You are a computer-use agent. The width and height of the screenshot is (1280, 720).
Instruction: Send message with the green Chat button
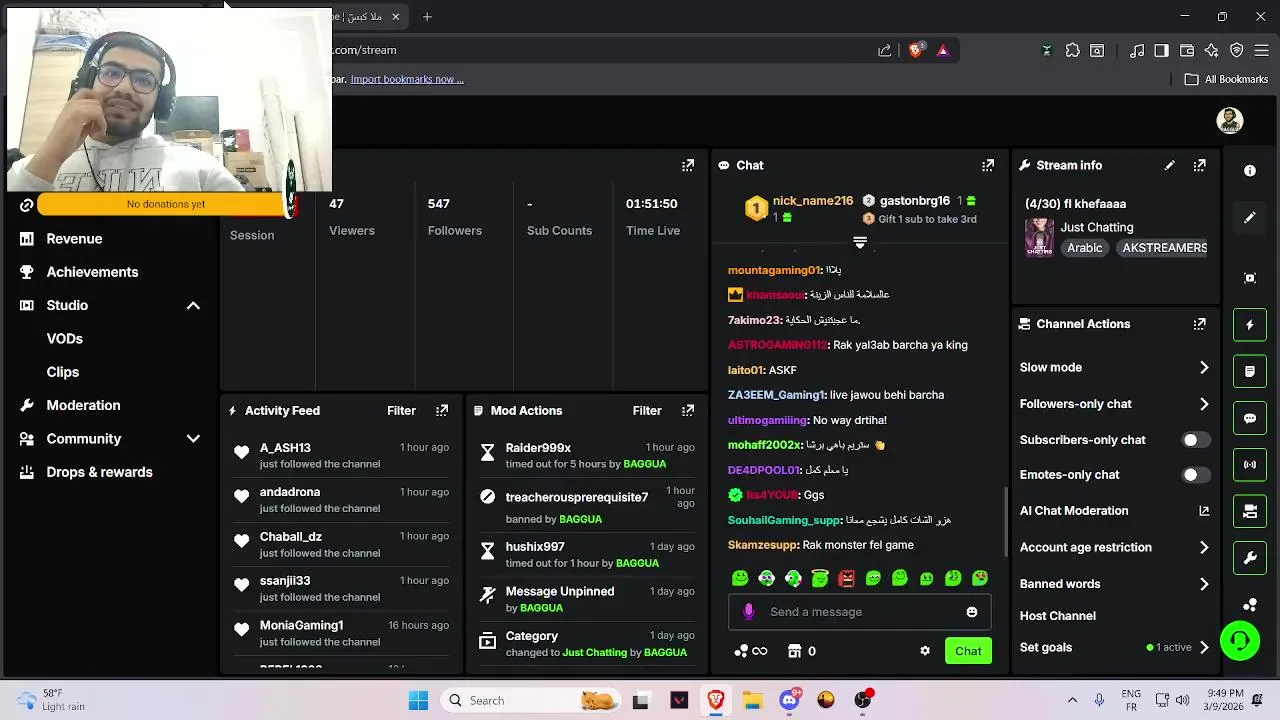pyautogui.click(x=968, y=651)
